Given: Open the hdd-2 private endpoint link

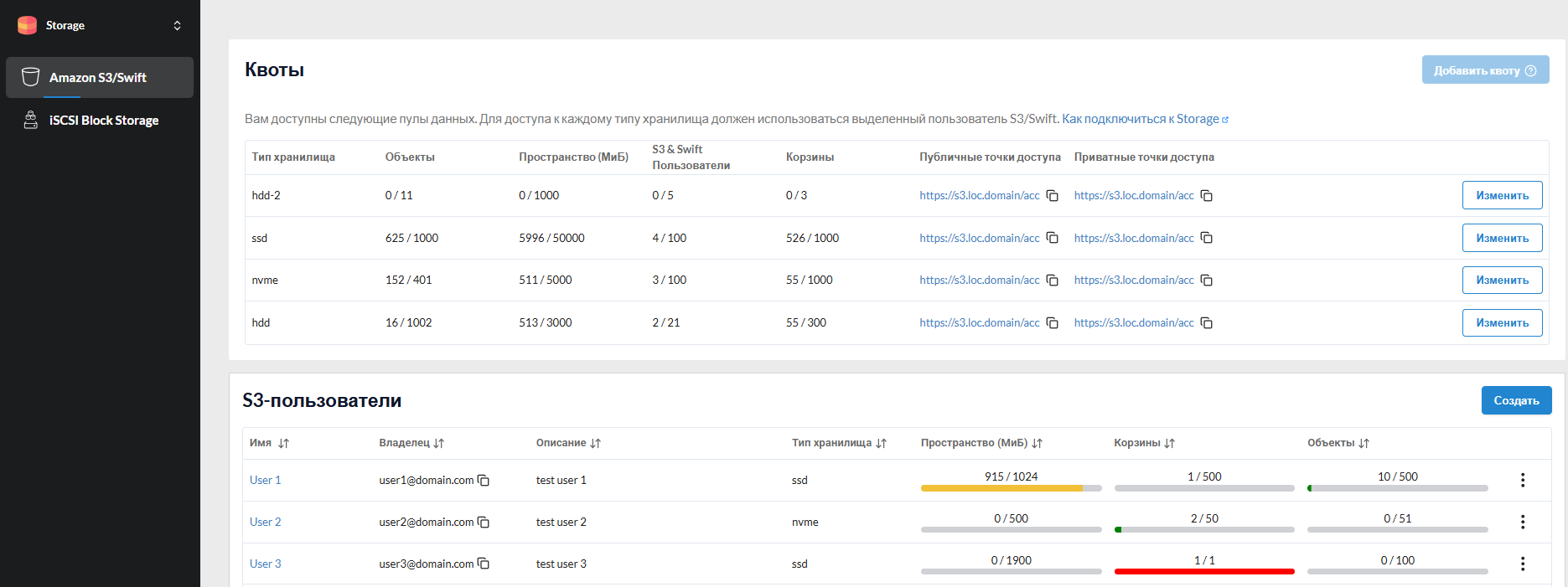Looking at the screenshot, I should pos(1134,195).
